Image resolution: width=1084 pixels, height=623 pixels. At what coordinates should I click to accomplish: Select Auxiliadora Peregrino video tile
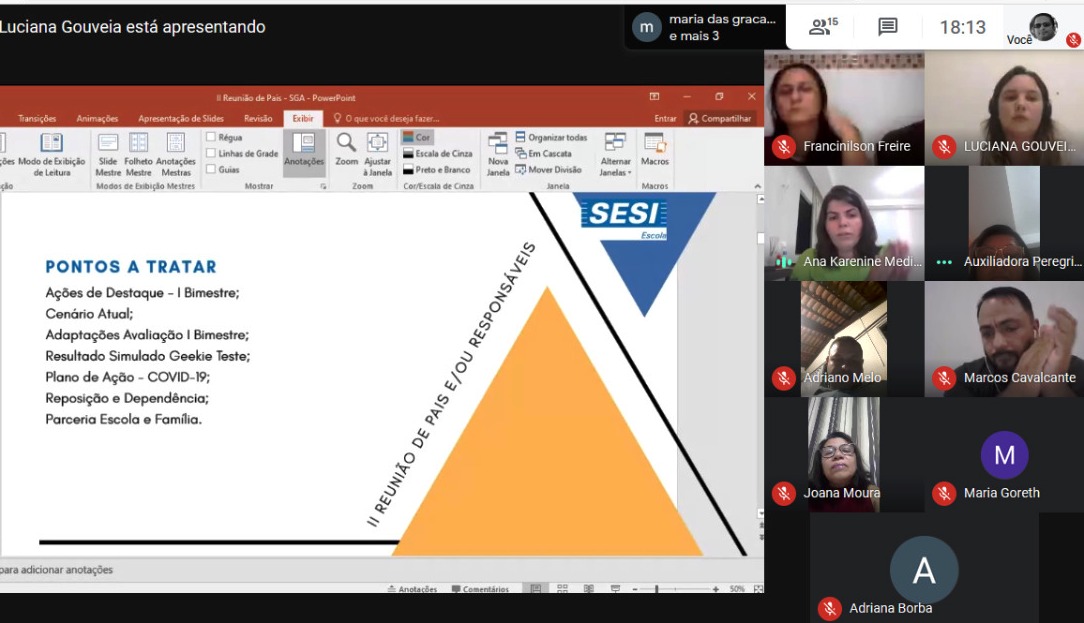[1004, 223]
